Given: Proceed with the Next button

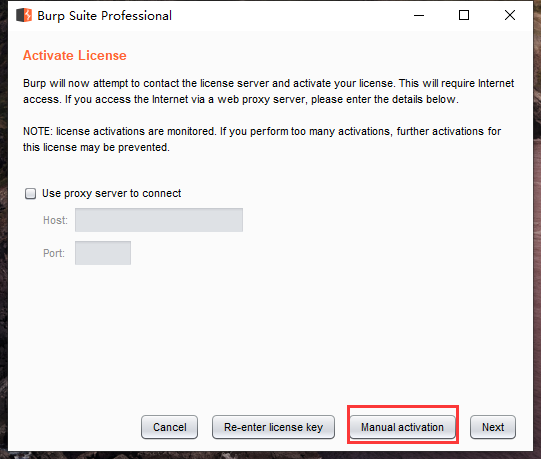Looking at the screenshot, I should click(493, 427).
